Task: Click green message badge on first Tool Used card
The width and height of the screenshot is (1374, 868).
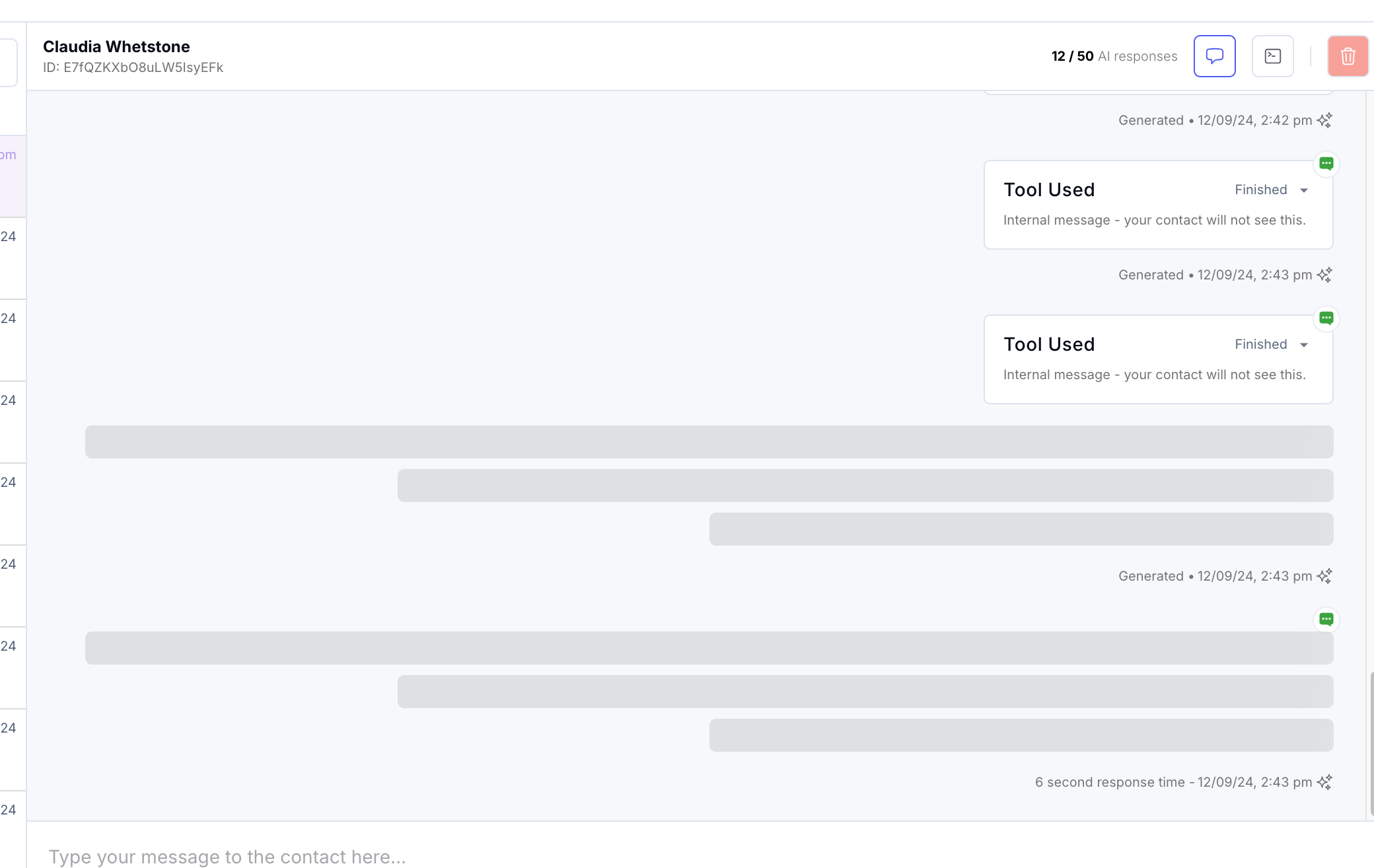Action: pyautogui.click(x=1326, y=163)
